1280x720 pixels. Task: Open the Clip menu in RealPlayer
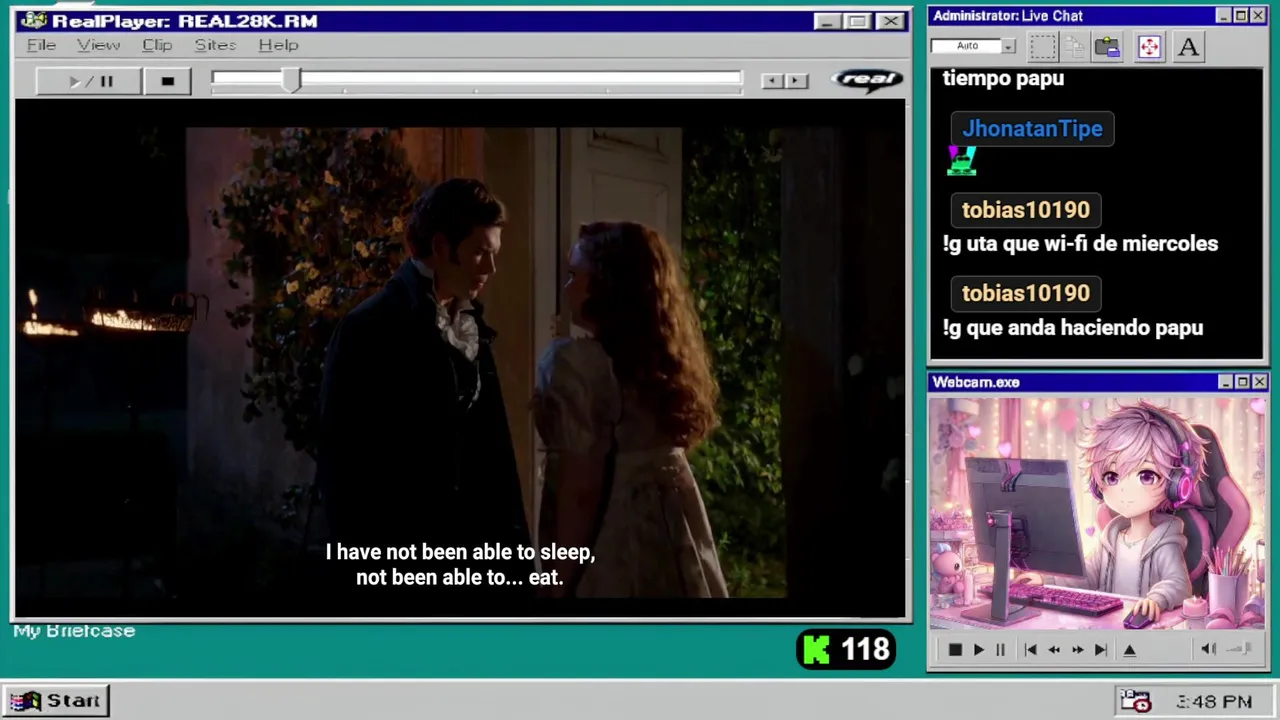click(x=157, y=45)
